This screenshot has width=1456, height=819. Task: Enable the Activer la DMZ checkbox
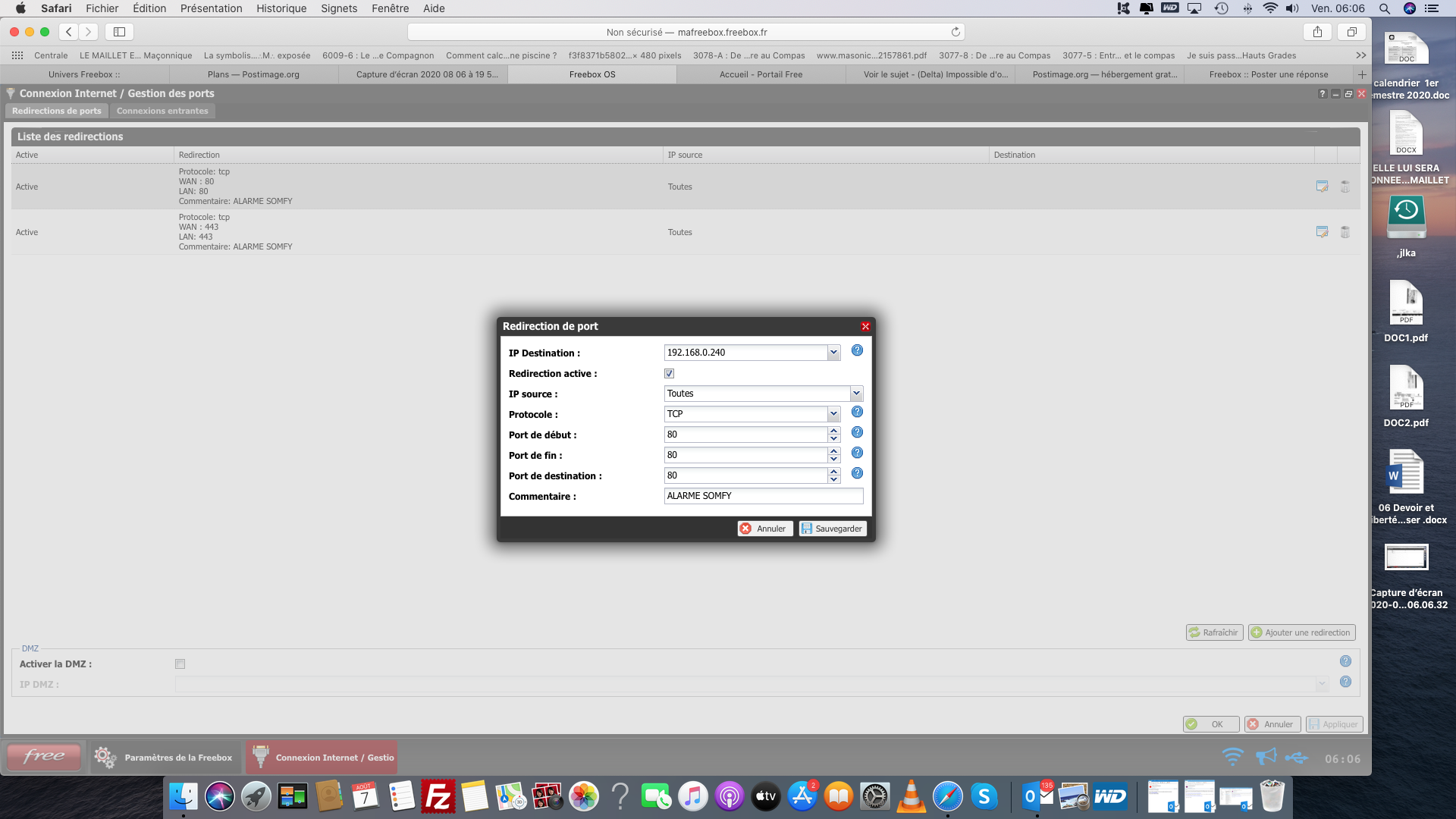(180, 664)
